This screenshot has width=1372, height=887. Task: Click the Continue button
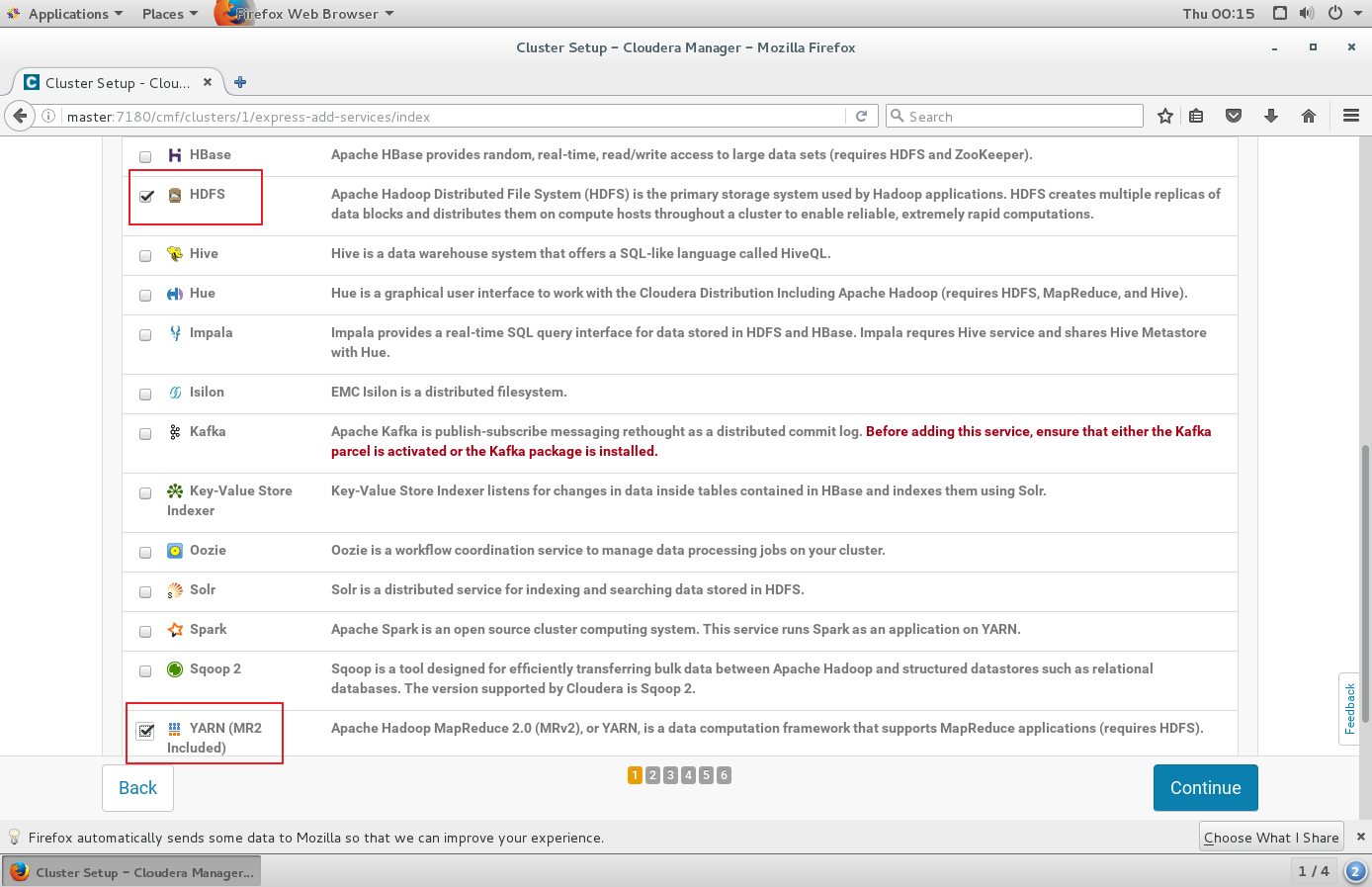1206,787
